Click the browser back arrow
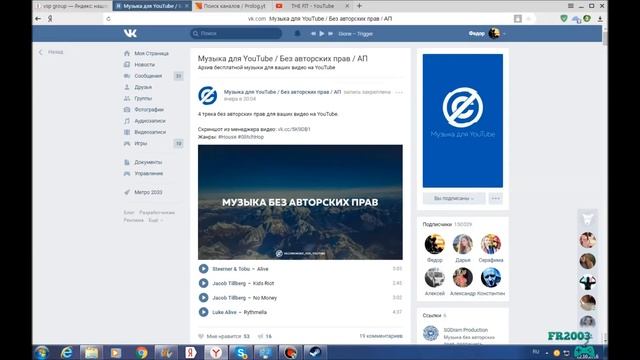640x360 pixels. coord(38,19)
